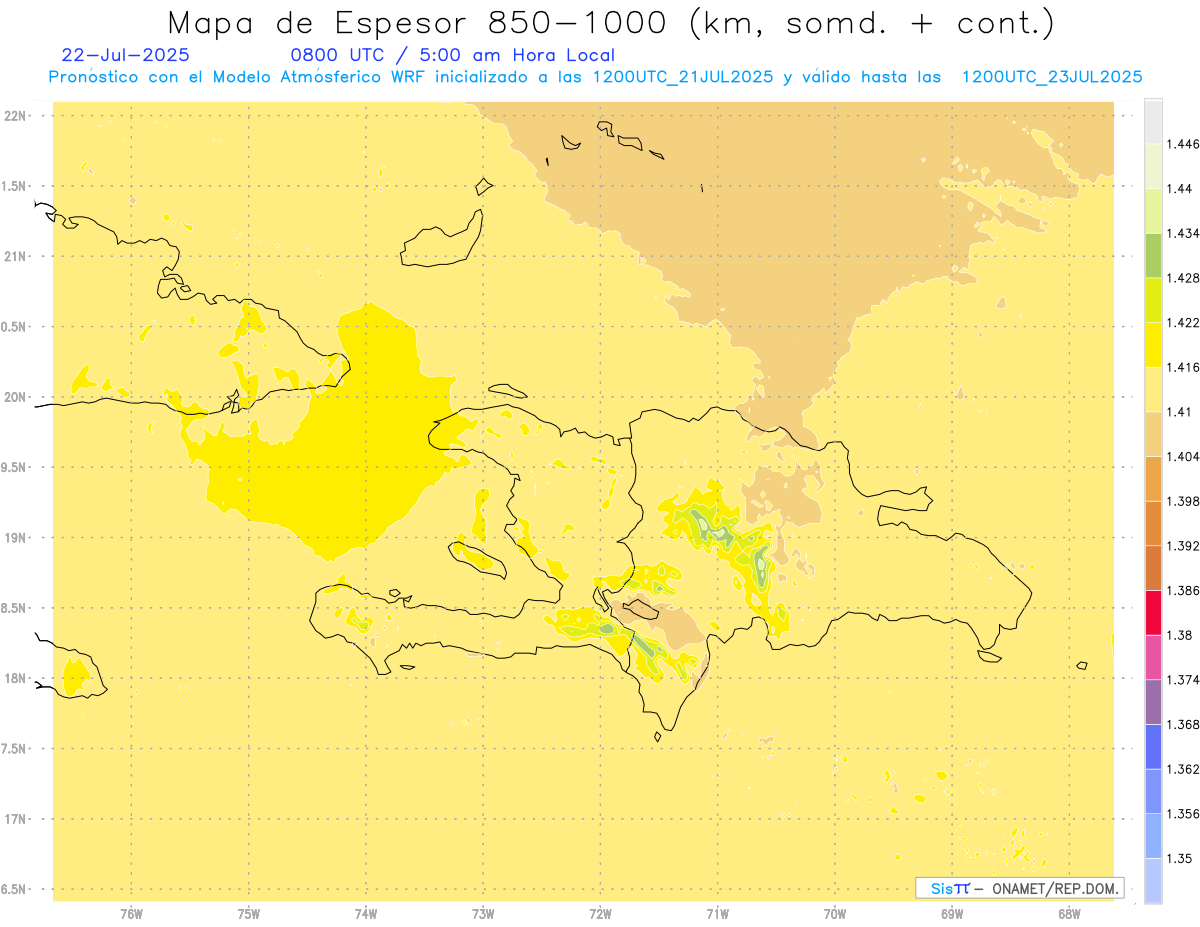Click the longitude label '70W'
This screenshot has height=927, width=1200.
pos(835,914)
